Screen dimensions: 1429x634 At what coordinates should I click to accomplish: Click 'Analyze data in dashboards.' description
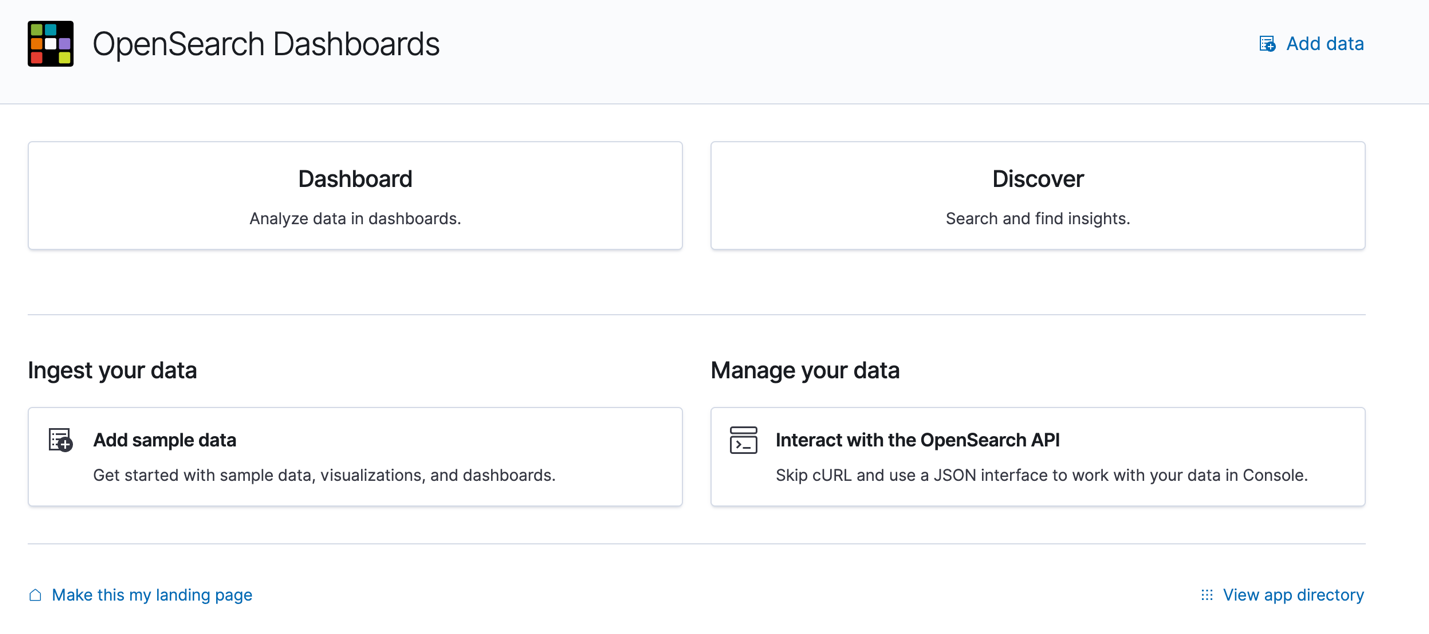point(355,219)
